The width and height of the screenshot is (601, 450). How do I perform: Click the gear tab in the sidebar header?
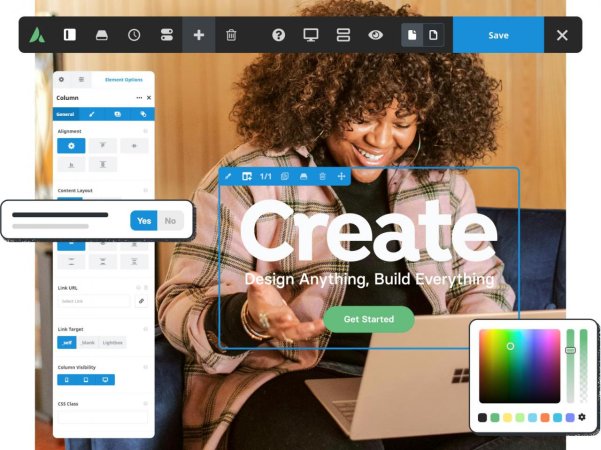[x=61, y=79]
